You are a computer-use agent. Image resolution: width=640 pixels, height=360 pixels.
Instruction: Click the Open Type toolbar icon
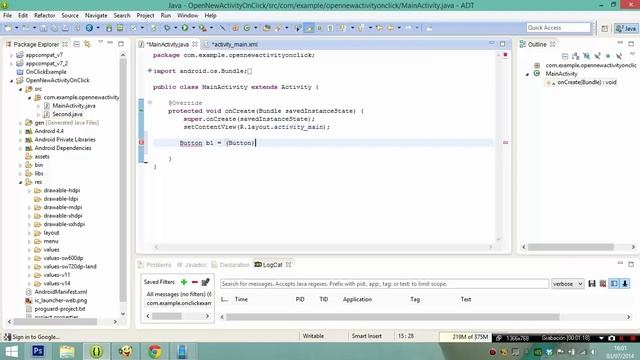(267, 28)
